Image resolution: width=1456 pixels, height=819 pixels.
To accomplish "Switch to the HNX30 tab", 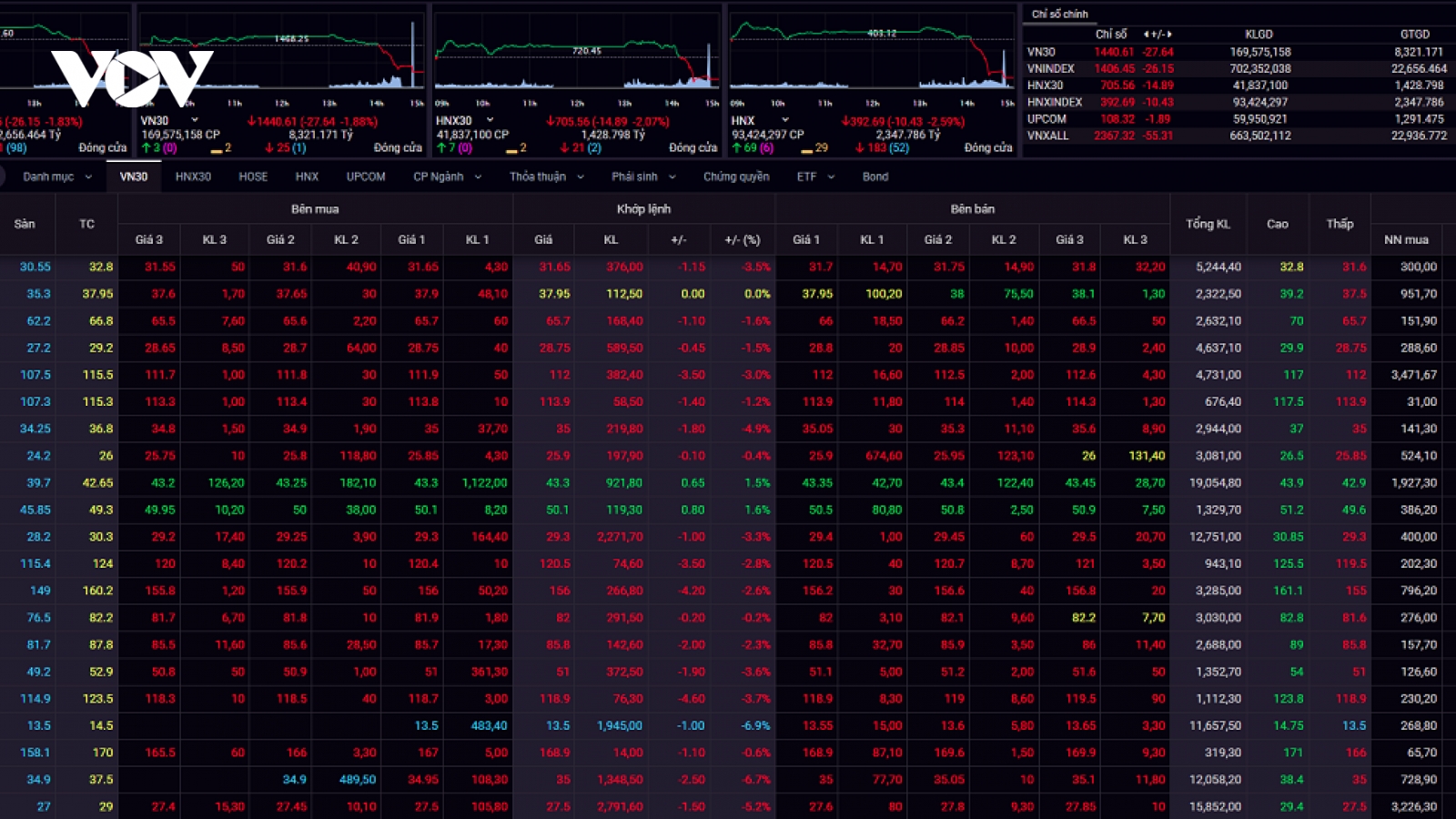I will (x=193, y=177).
